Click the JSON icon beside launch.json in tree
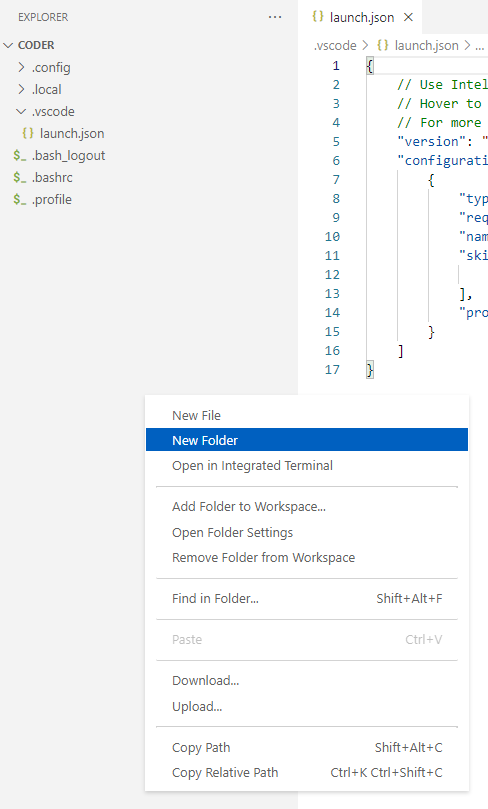The width and height of the screenshot is (488, 809). click(28, 133)
